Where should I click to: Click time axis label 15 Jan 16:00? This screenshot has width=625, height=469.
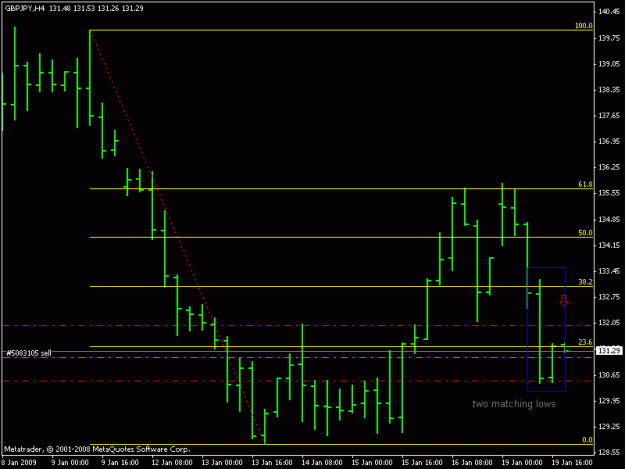(422, 463)
